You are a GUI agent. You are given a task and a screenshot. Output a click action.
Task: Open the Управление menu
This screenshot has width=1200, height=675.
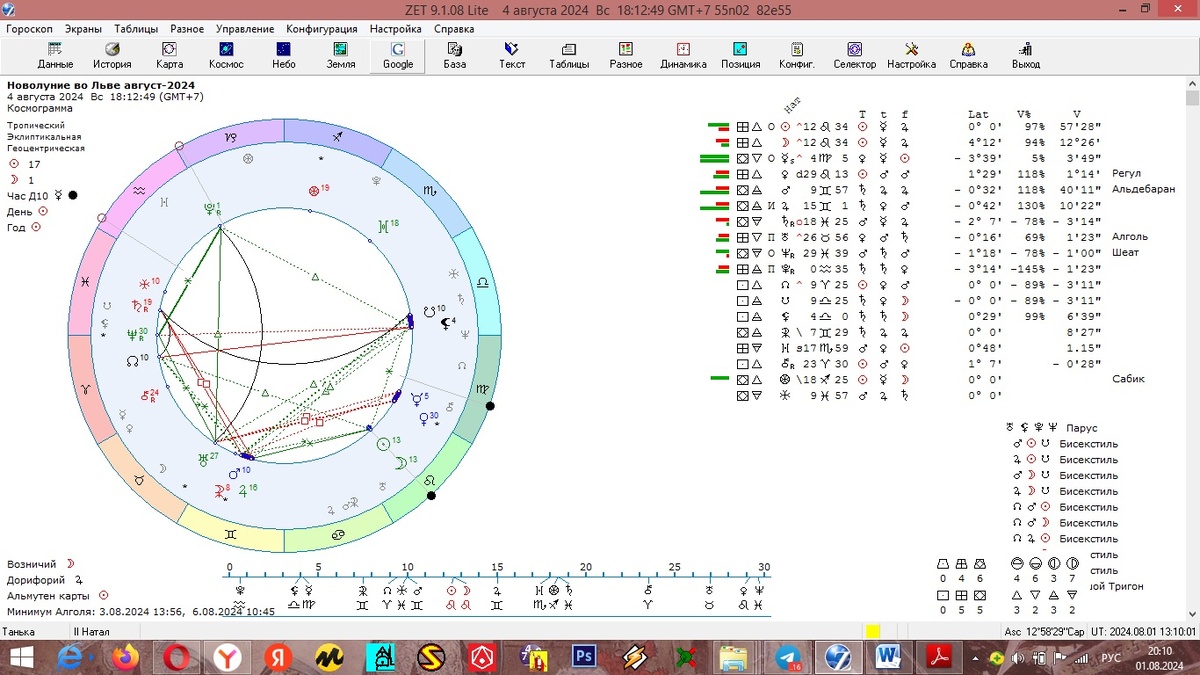coord(246,29)
